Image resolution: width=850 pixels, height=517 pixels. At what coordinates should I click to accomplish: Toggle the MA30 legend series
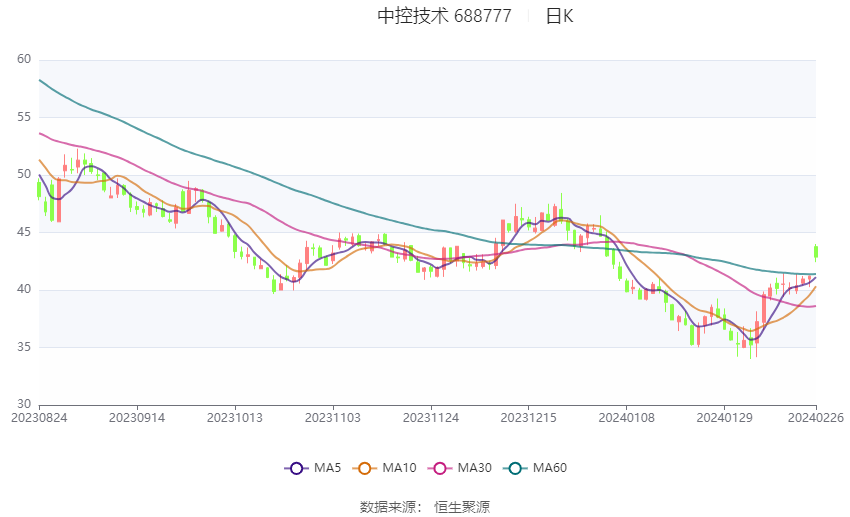[460, 468]
